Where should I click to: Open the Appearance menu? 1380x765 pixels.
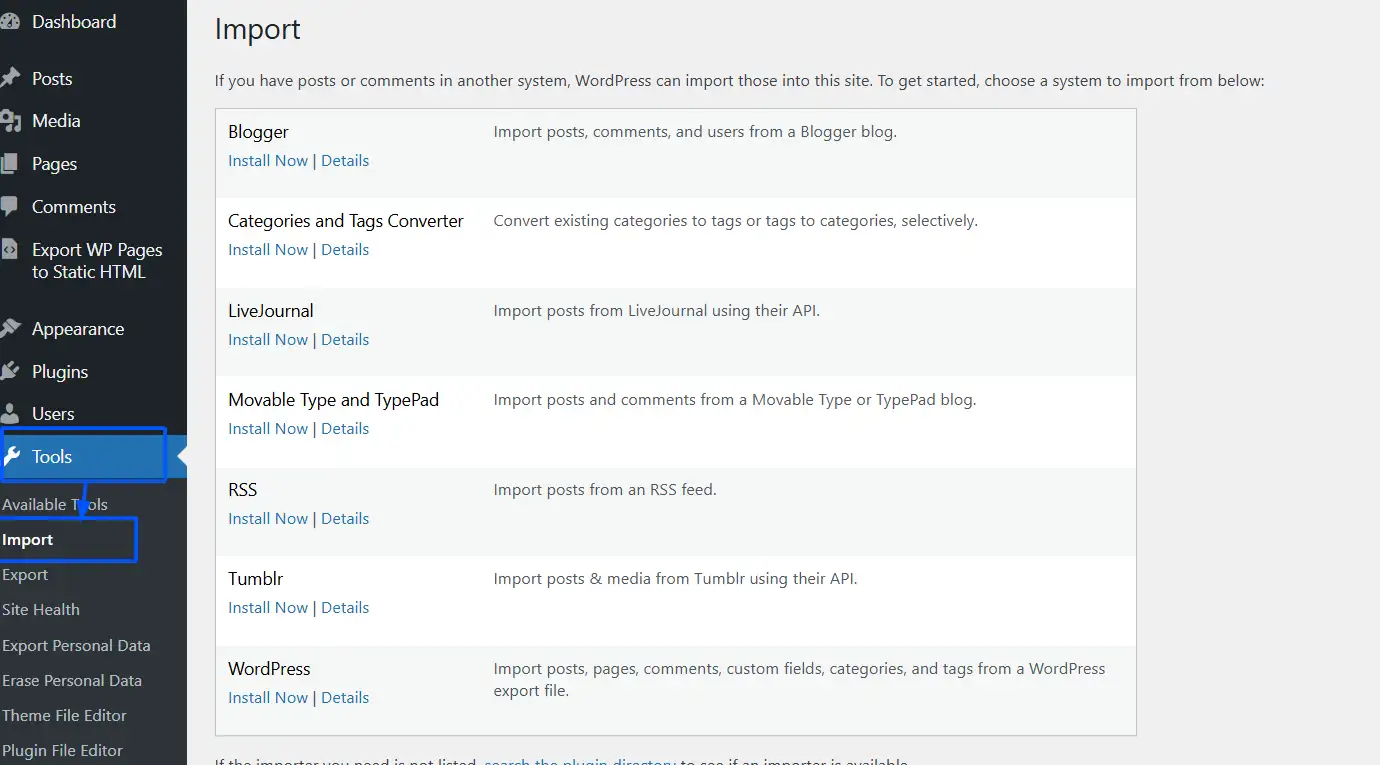point(78,329)
